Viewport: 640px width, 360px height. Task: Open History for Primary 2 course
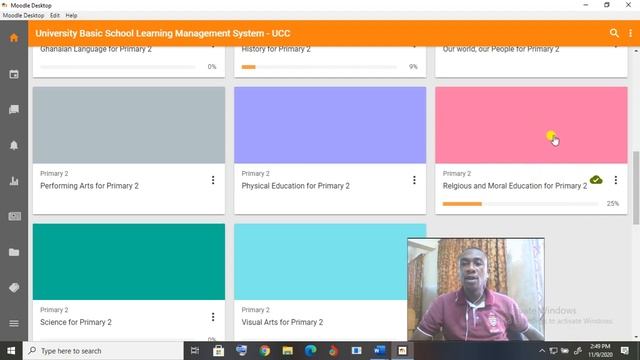(276, 49)
